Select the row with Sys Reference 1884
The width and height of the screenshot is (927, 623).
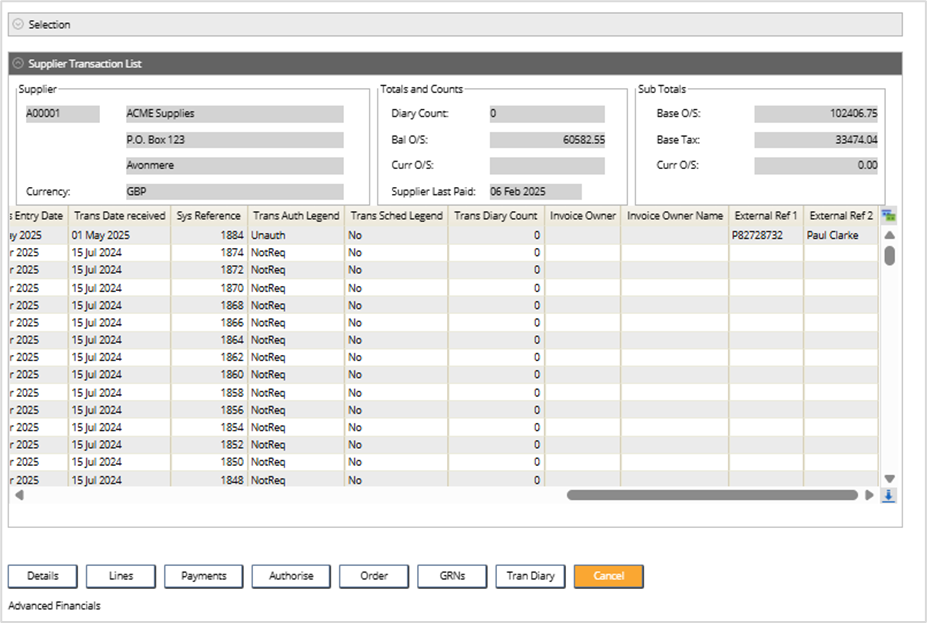point(443,235)
